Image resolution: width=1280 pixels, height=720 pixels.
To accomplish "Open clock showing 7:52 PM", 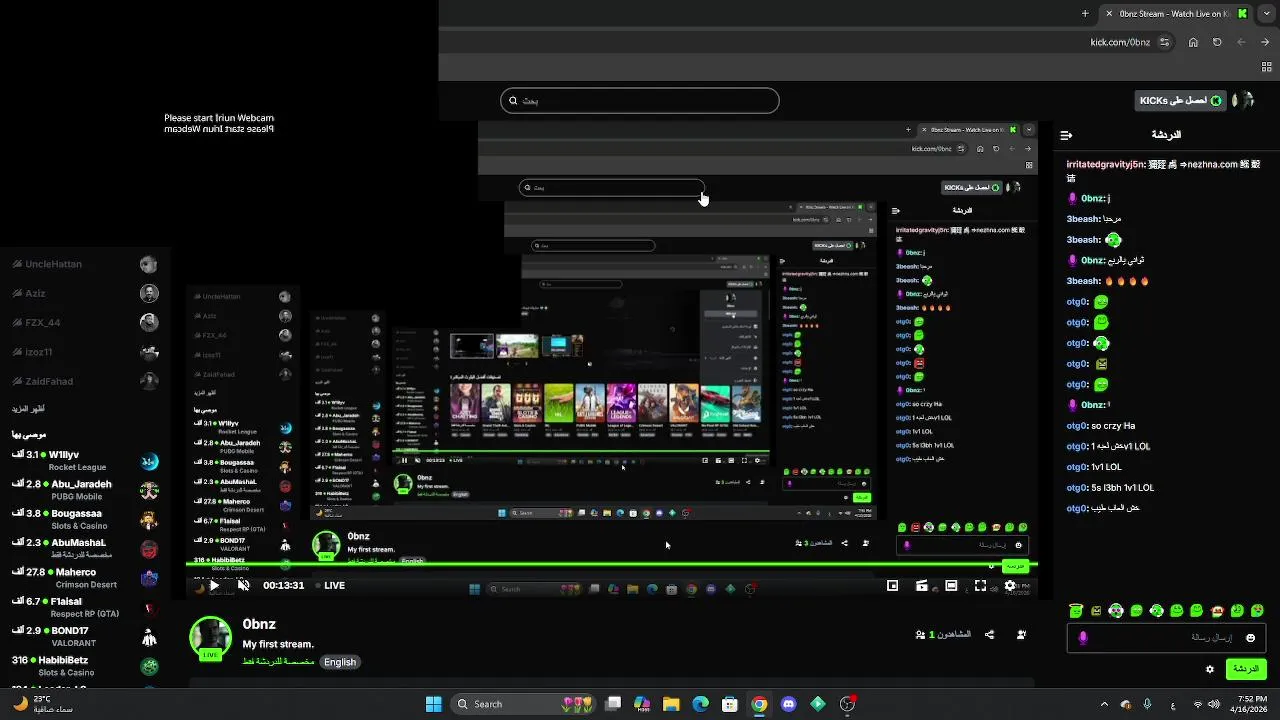I will pos(1252,704).
